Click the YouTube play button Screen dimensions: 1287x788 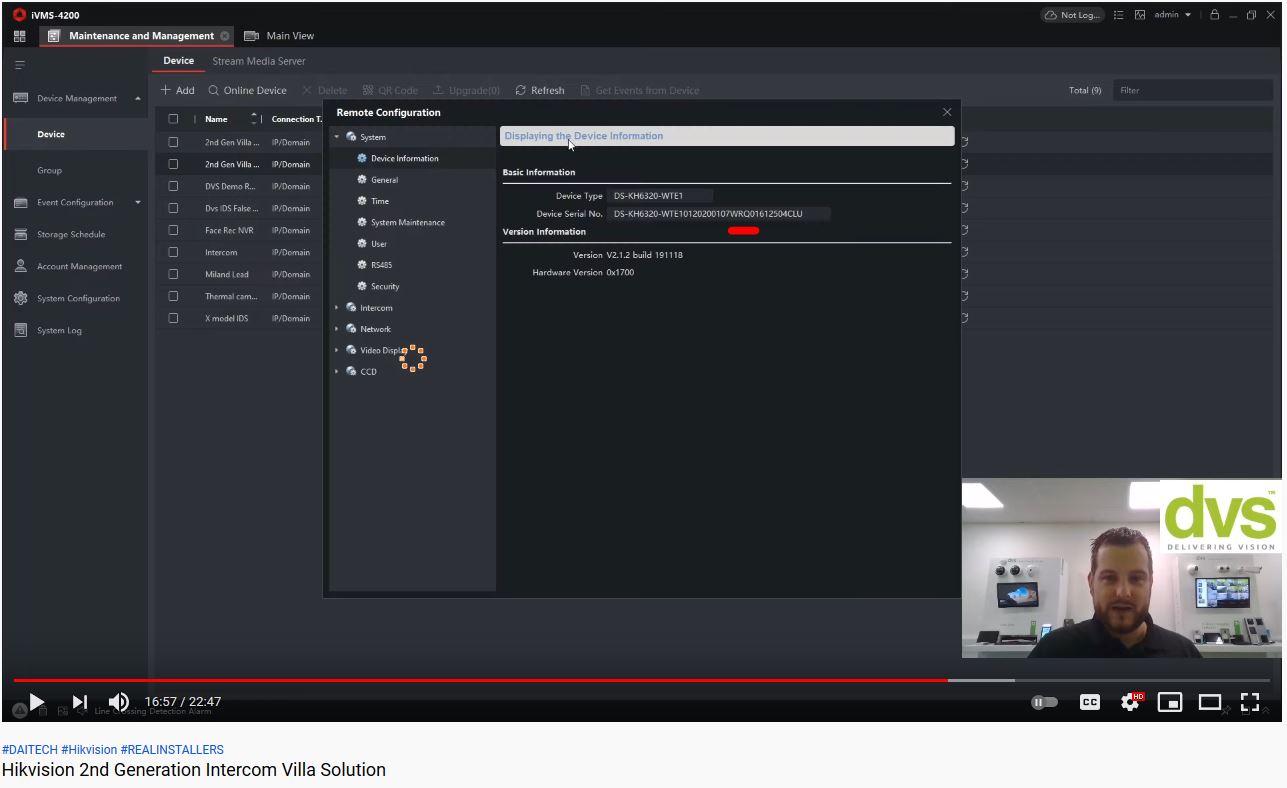(x=36, y=702)
